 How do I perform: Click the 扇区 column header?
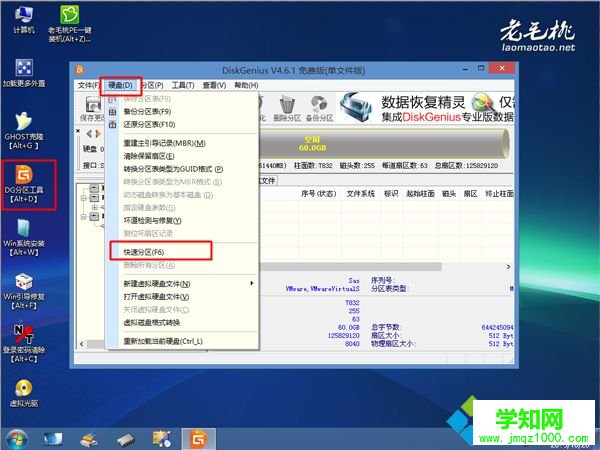click(470, 194)
